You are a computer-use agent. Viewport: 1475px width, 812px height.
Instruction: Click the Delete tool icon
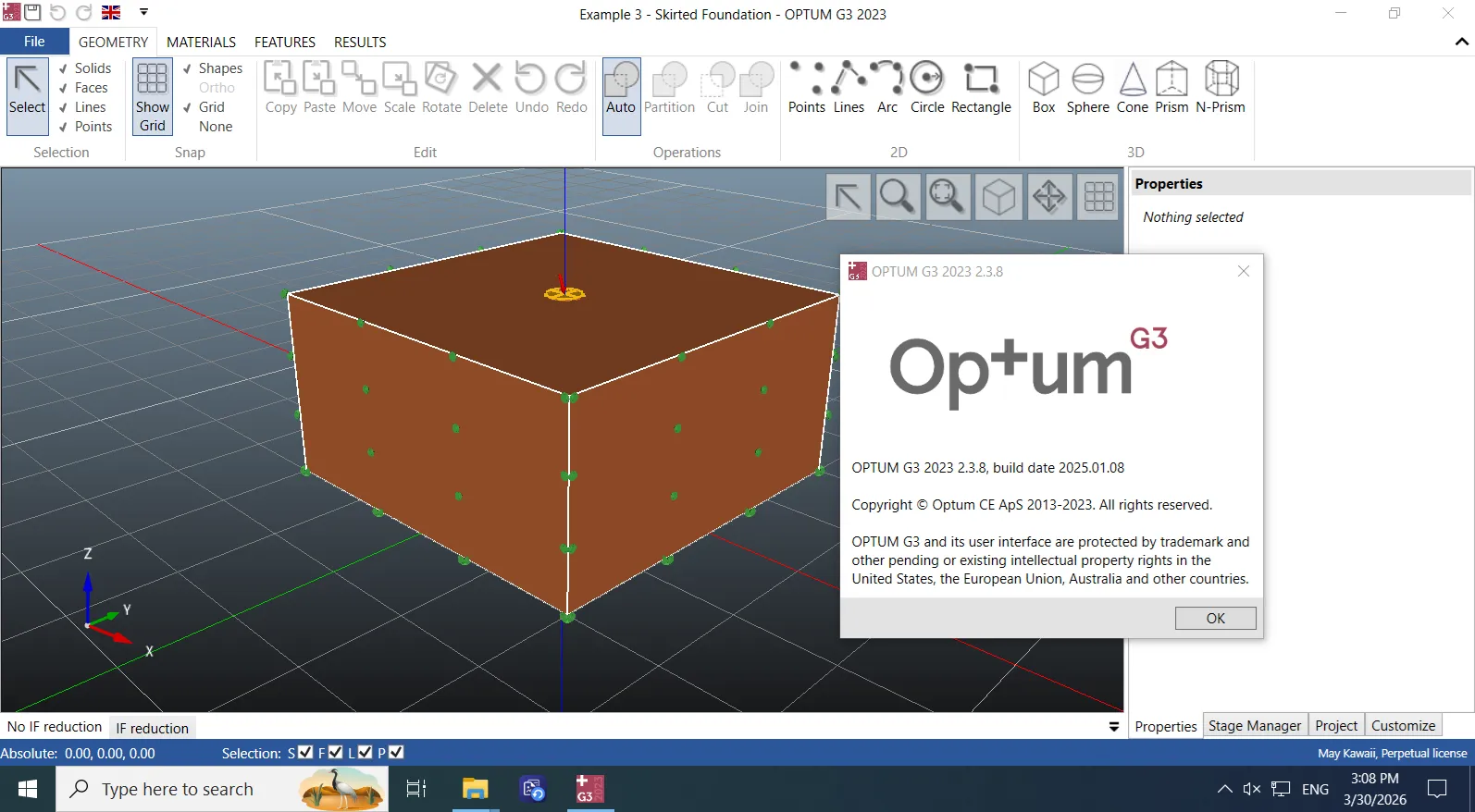[x=488, y=88]
